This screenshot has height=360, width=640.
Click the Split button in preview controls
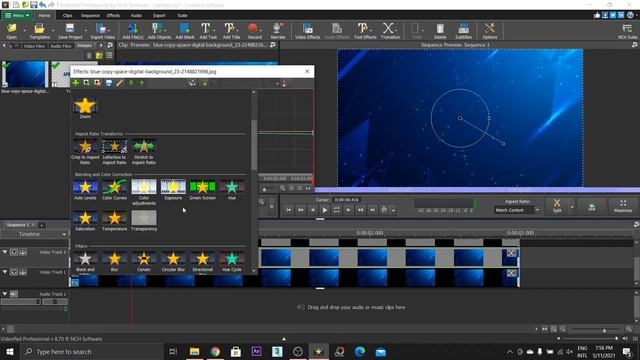557,206
